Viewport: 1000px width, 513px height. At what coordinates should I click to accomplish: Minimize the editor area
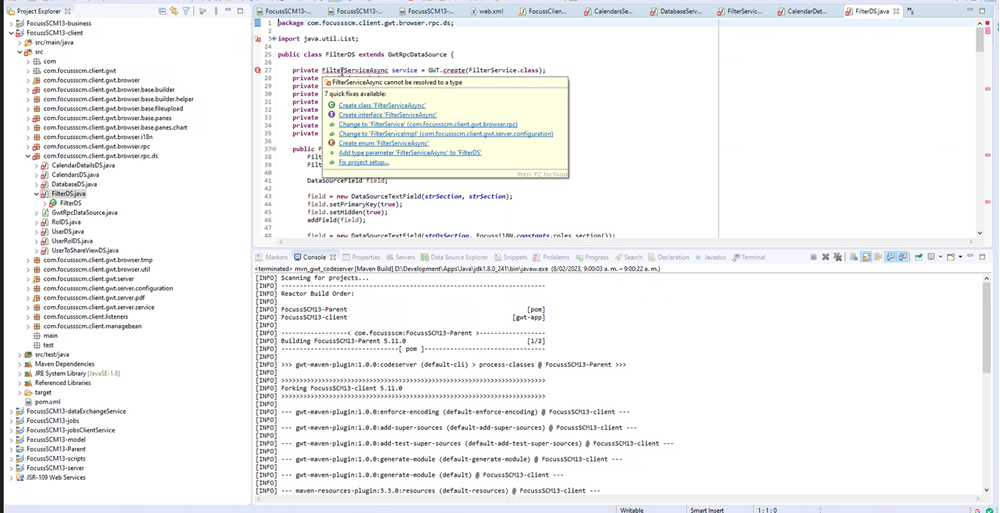970,10
